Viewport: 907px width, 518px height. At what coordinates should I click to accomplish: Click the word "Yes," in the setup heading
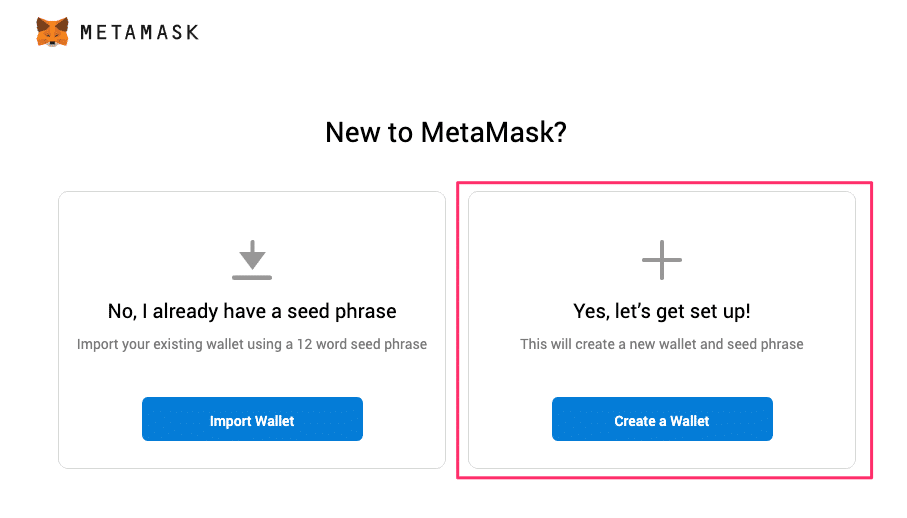(590, 312)
